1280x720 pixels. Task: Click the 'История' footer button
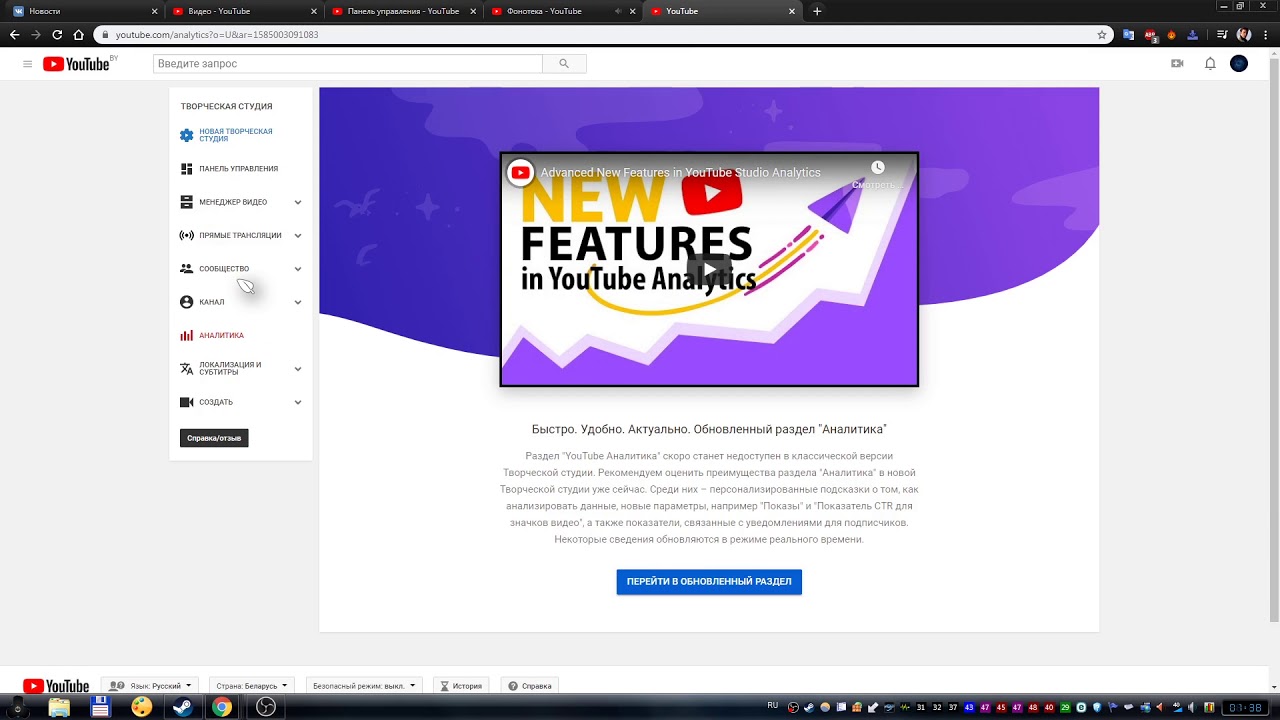coord(461,686)
